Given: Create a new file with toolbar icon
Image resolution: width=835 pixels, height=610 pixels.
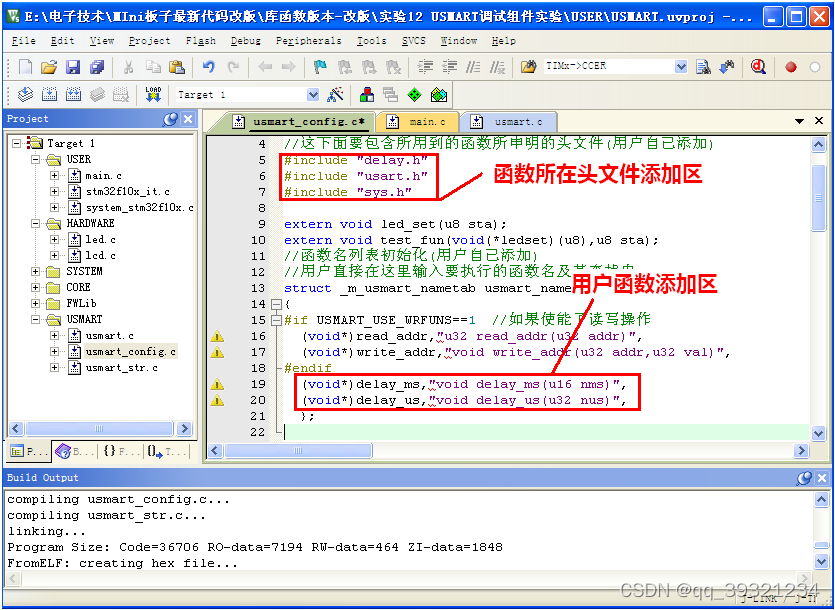Looking at the screenshot, I should coord(25,67).
